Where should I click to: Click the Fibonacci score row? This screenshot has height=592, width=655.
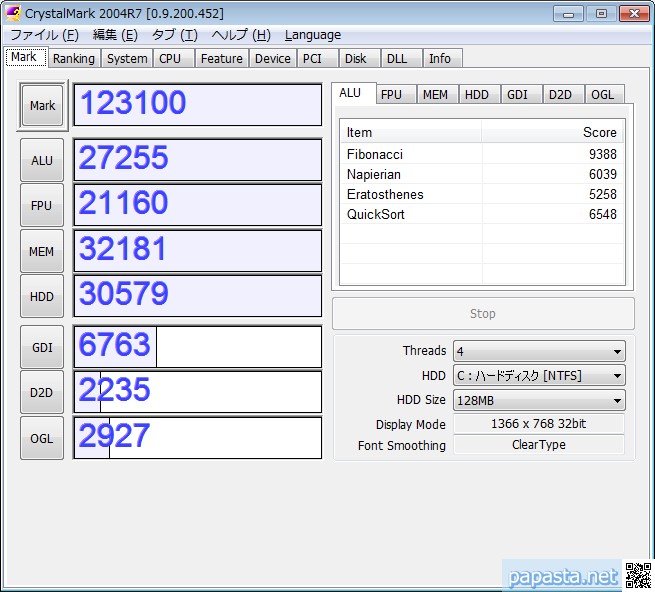pyautogui.click(x=481, y=155)
